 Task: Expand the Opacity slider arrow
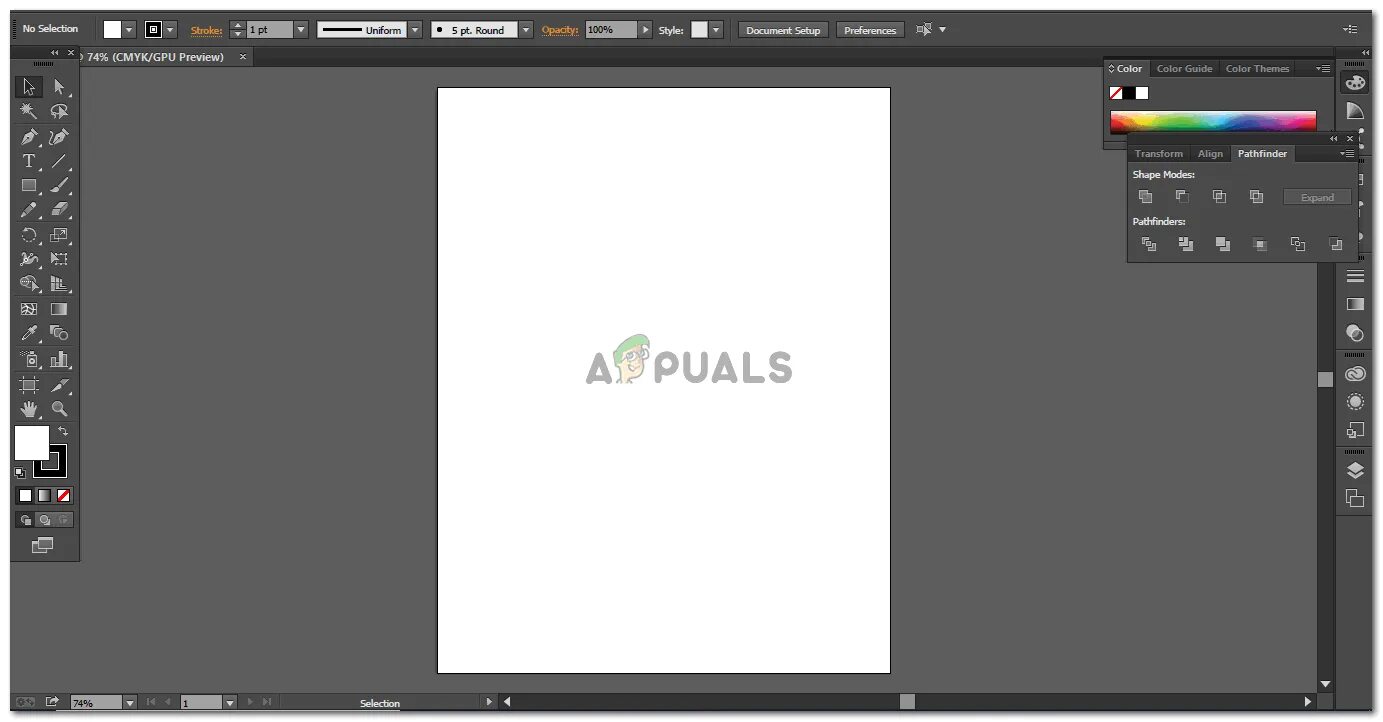click(645, 30)
